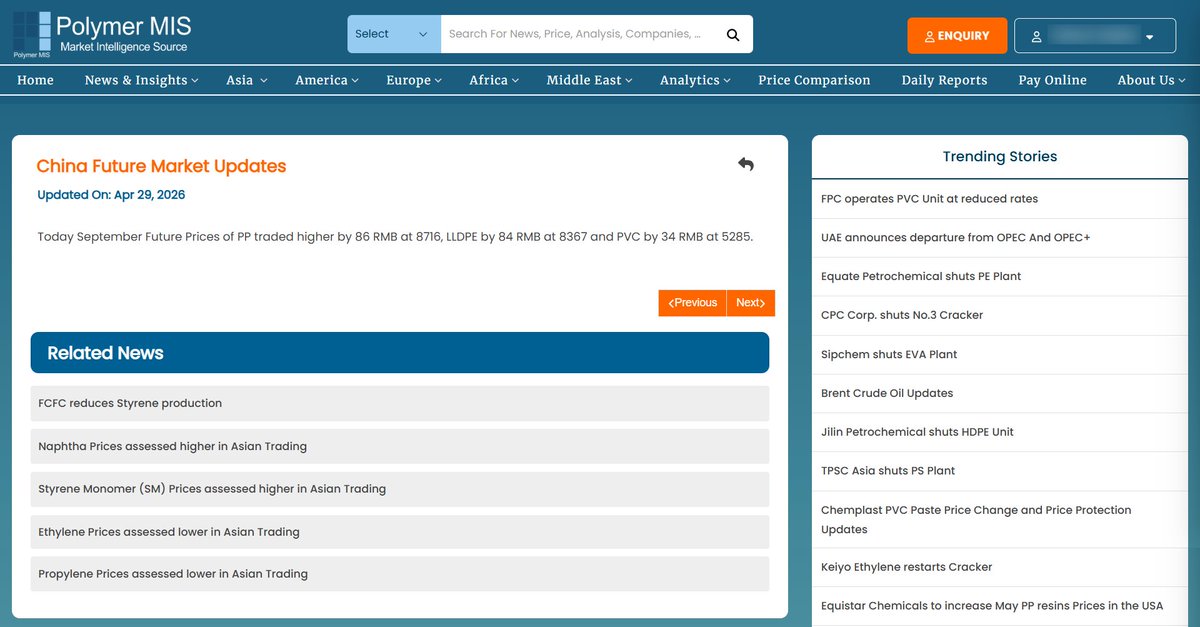The height and width of the screenshot is (627, 1200).
Task: Expand the About Us menu
Action: point(1151,80)
